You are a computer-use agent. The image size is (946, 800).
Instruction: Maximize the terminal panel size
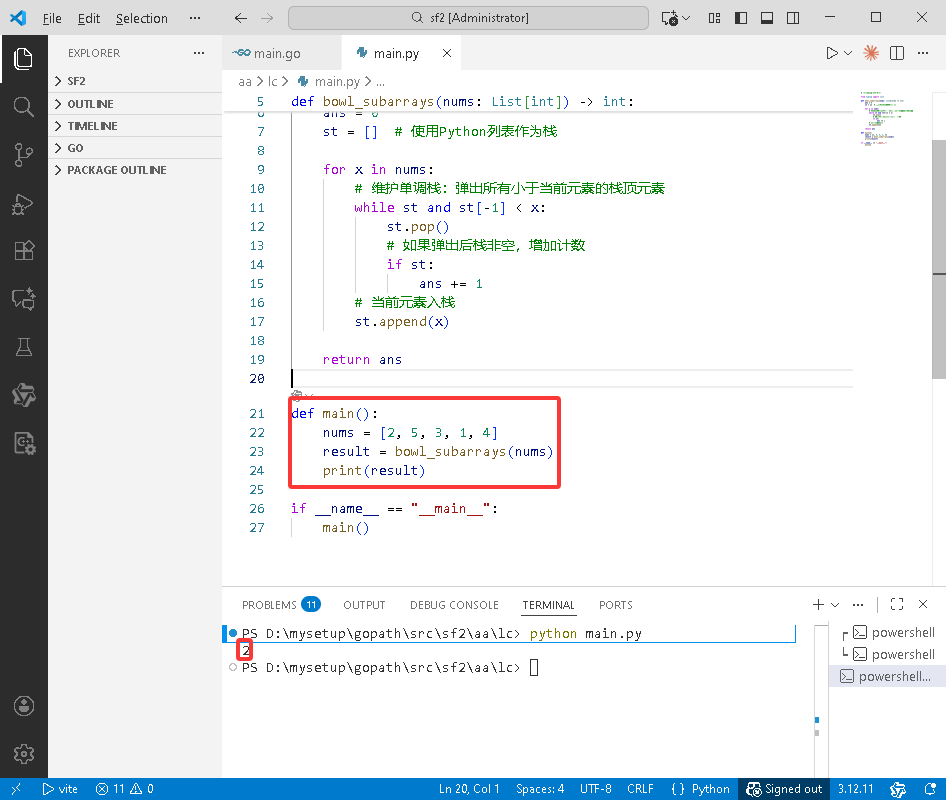pos(897,605)
